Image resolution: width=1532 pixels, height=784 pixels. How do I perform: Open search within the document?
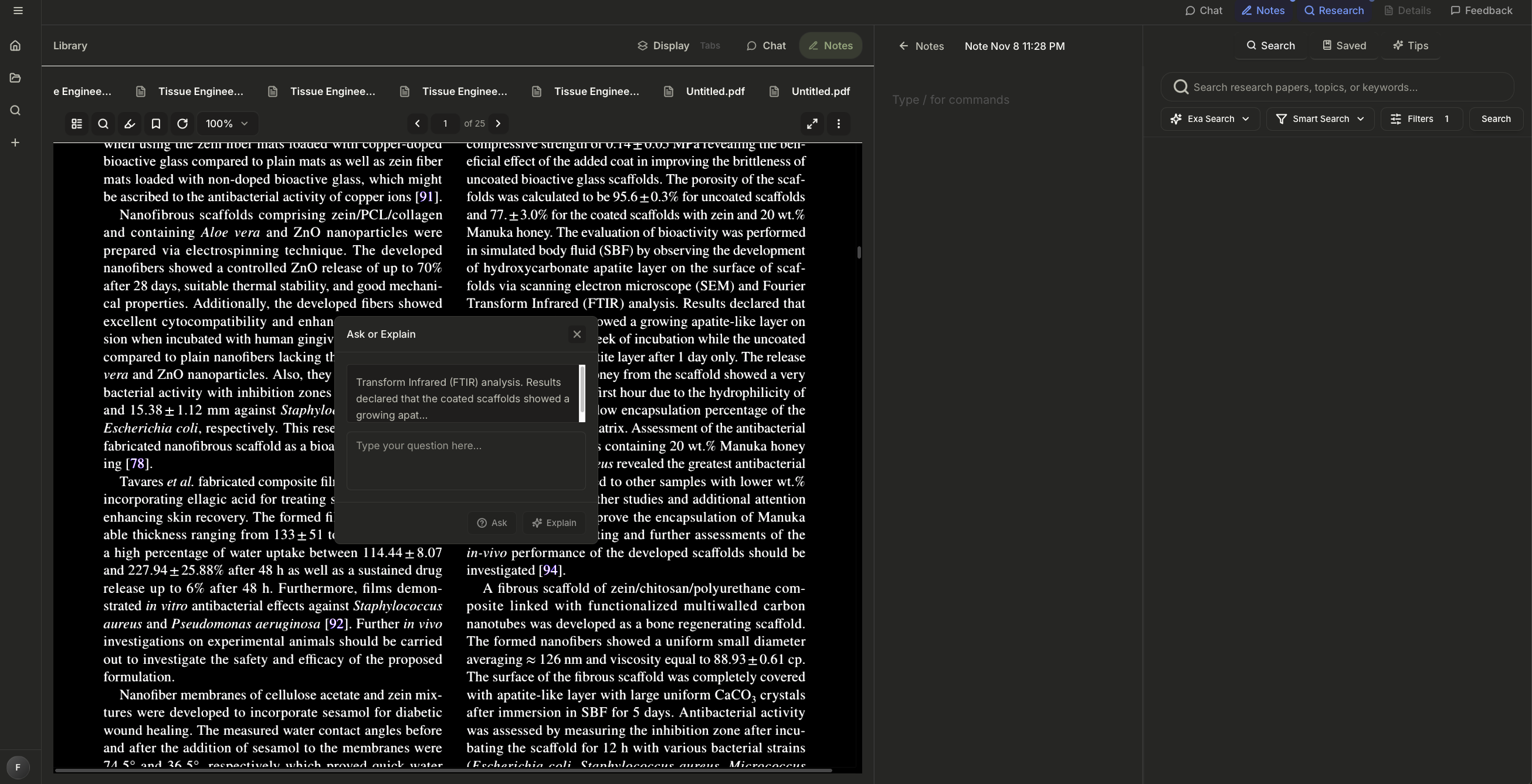pos(103,124)
